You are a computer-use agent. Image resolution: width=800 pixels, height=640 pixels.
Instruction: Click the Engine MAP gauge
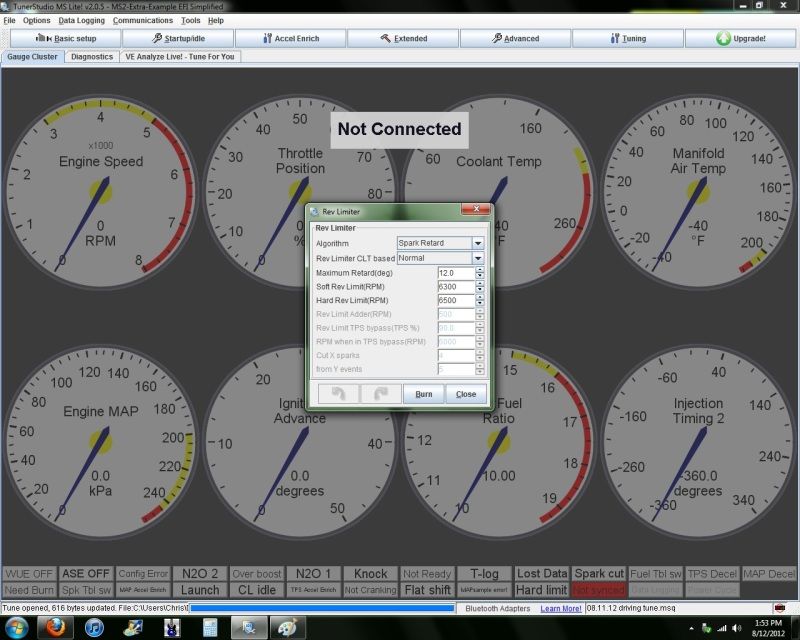point(101,441)
